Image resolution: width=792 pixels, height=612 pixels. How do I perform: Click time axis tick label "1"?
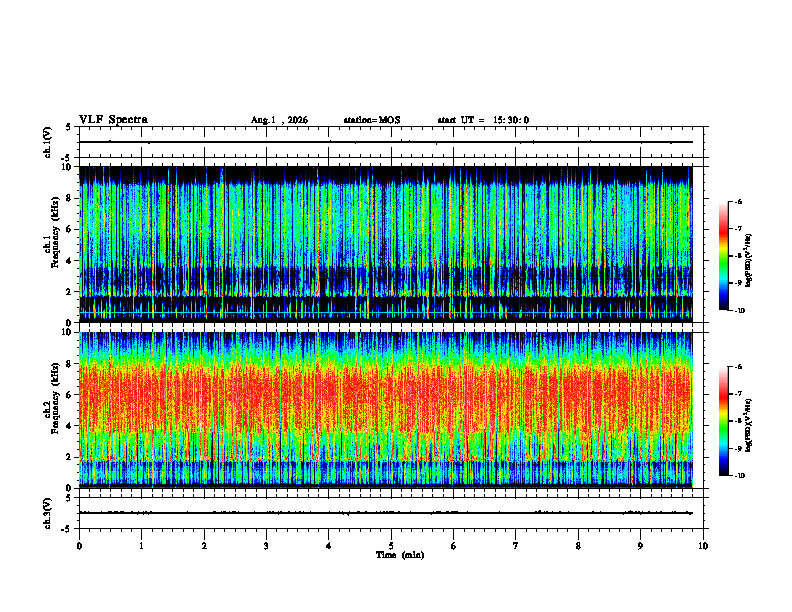(141, 546)
